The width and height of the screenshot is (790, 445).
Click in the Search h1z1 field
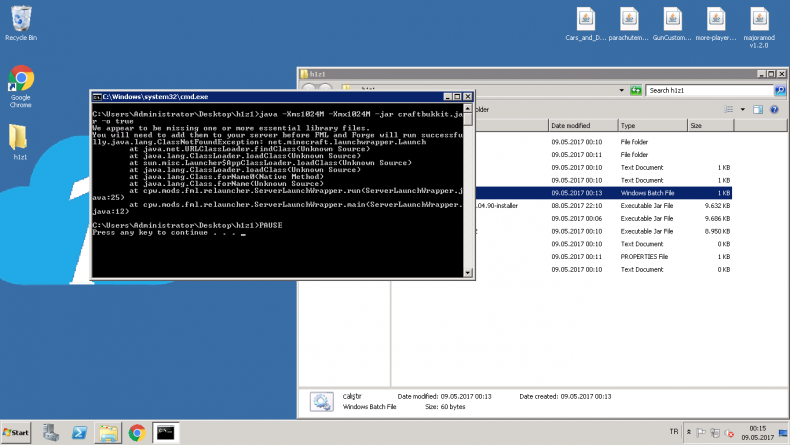(709, 90)
